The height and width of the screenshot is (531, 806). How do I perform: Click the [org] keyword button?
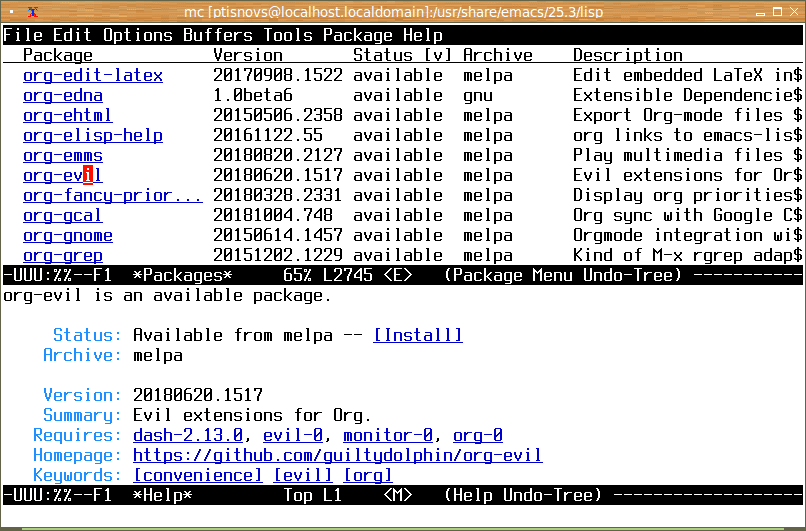pyautogui.click(x=368, y=475)
